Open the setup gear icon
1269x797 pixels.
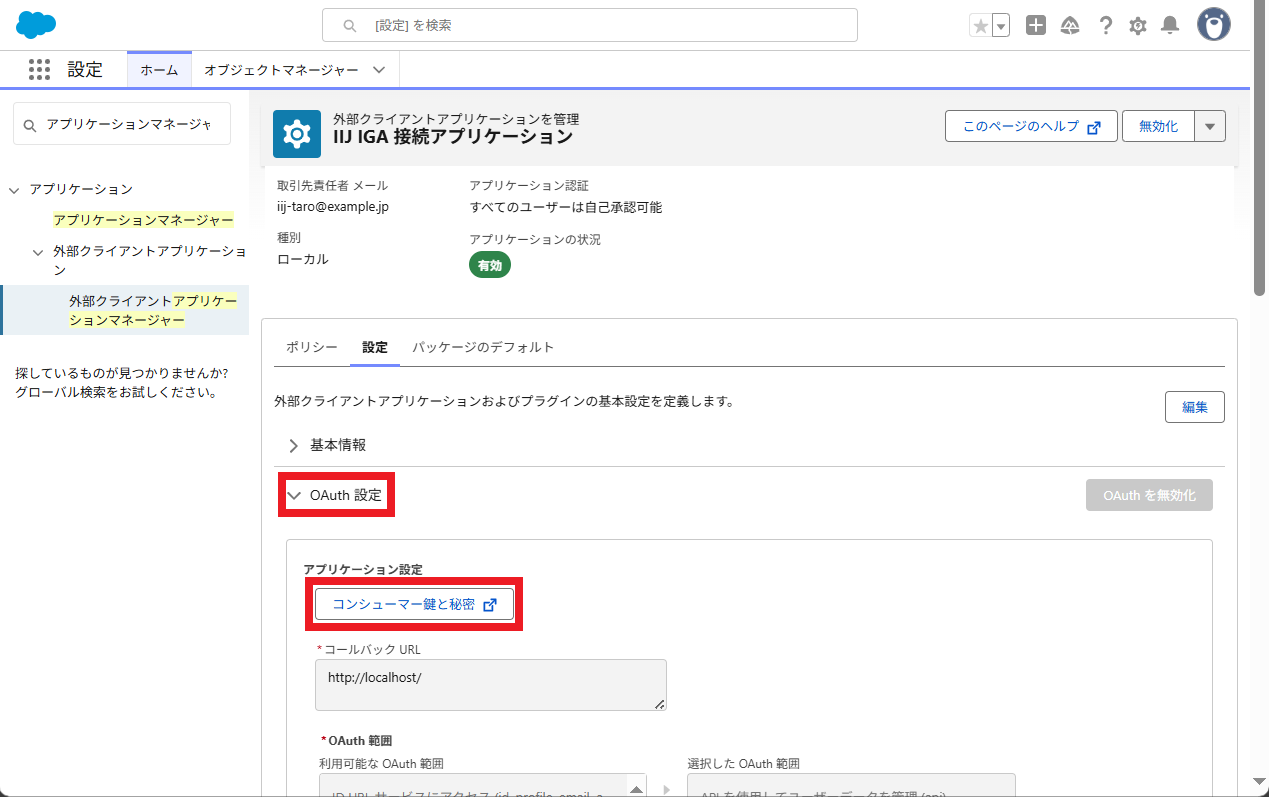(x=1138, y=26)
